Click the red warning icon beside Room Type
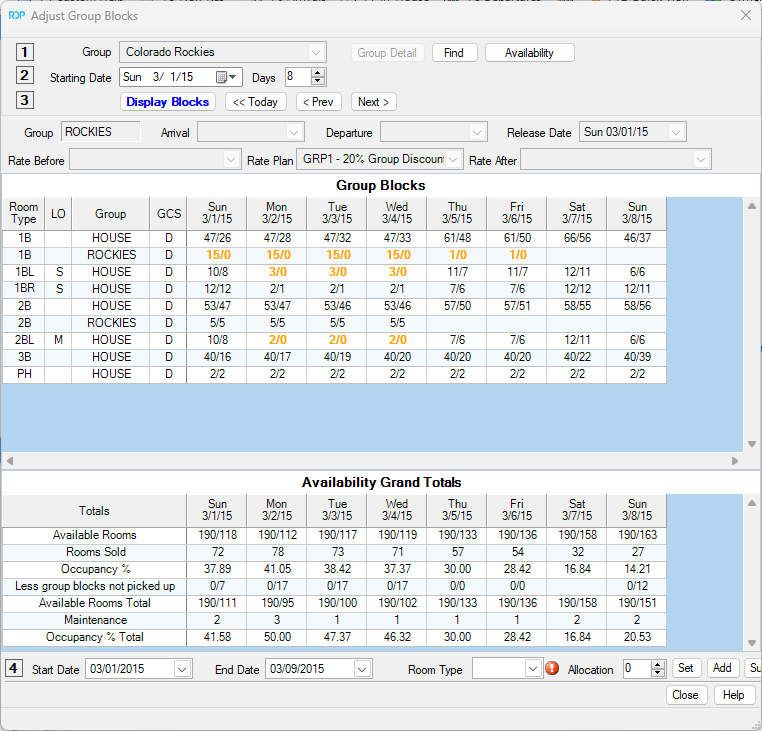762x731 pixels. pos(552,668)
